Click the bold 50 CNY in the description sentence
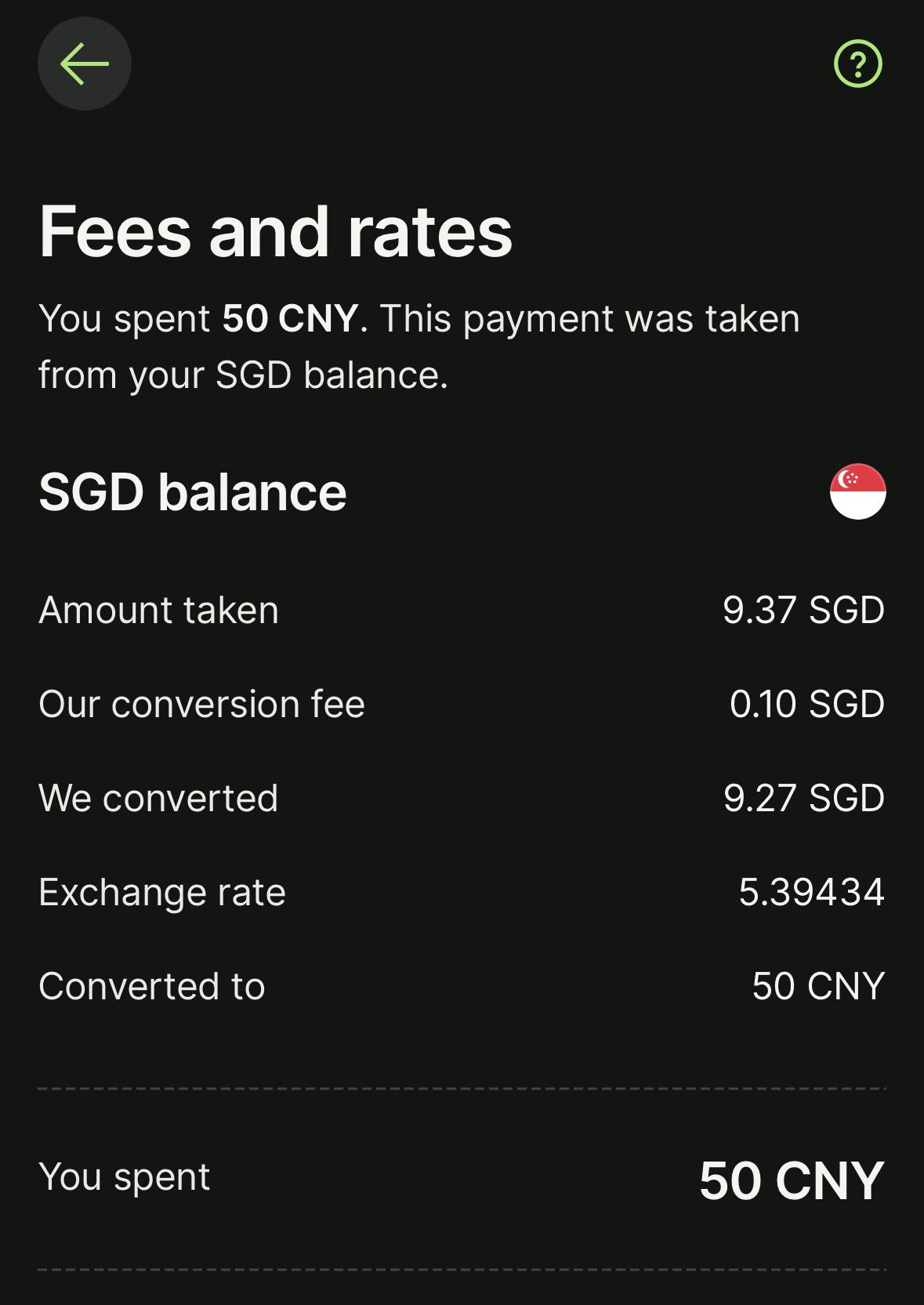 [x=290, y=318]
